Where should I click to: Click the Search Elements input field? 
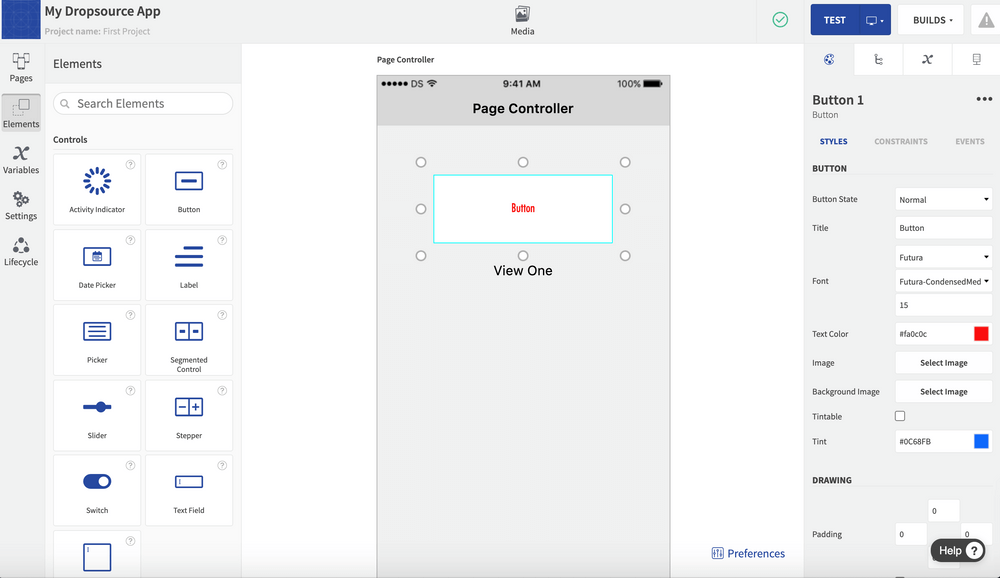tap(142, 103)
